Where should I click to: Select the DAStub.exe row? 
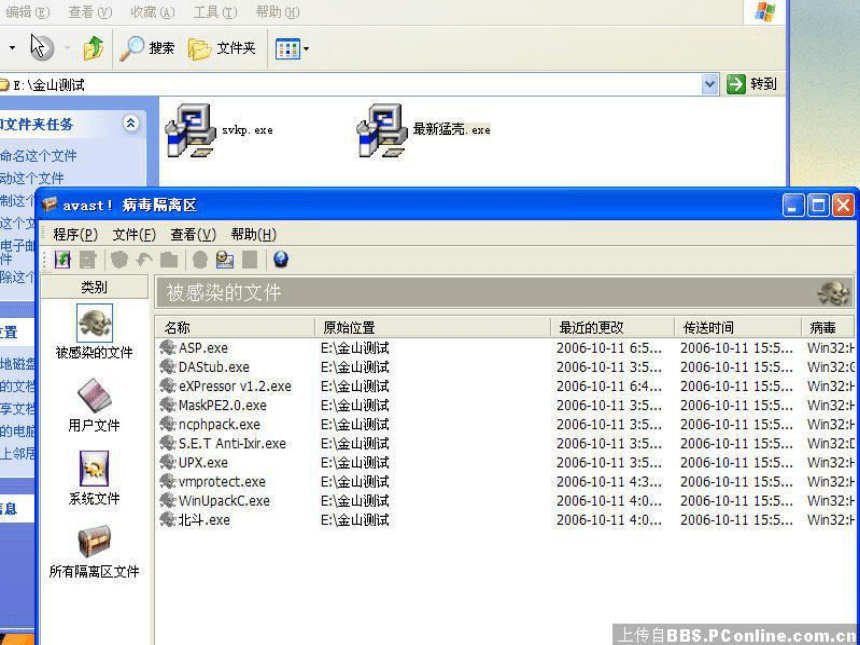(507, 367)
